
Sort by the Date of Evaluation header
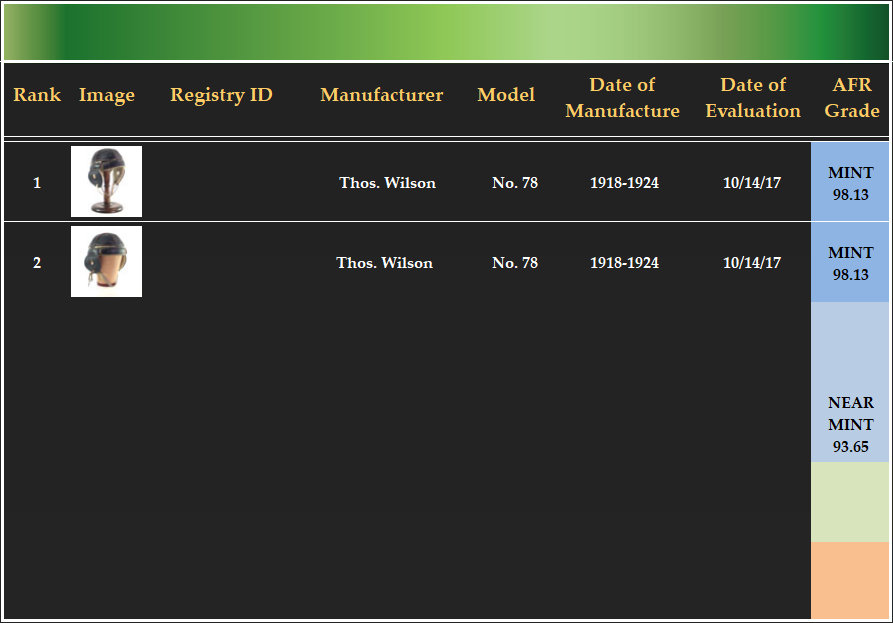tap(753, 98)
